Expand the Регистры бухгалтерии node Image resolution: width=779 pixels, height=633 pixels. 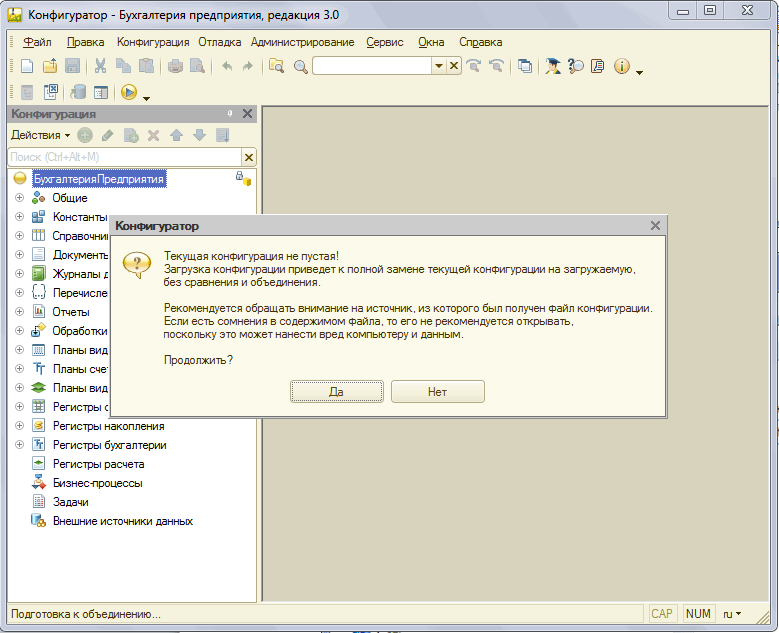[x=19, y=445]
